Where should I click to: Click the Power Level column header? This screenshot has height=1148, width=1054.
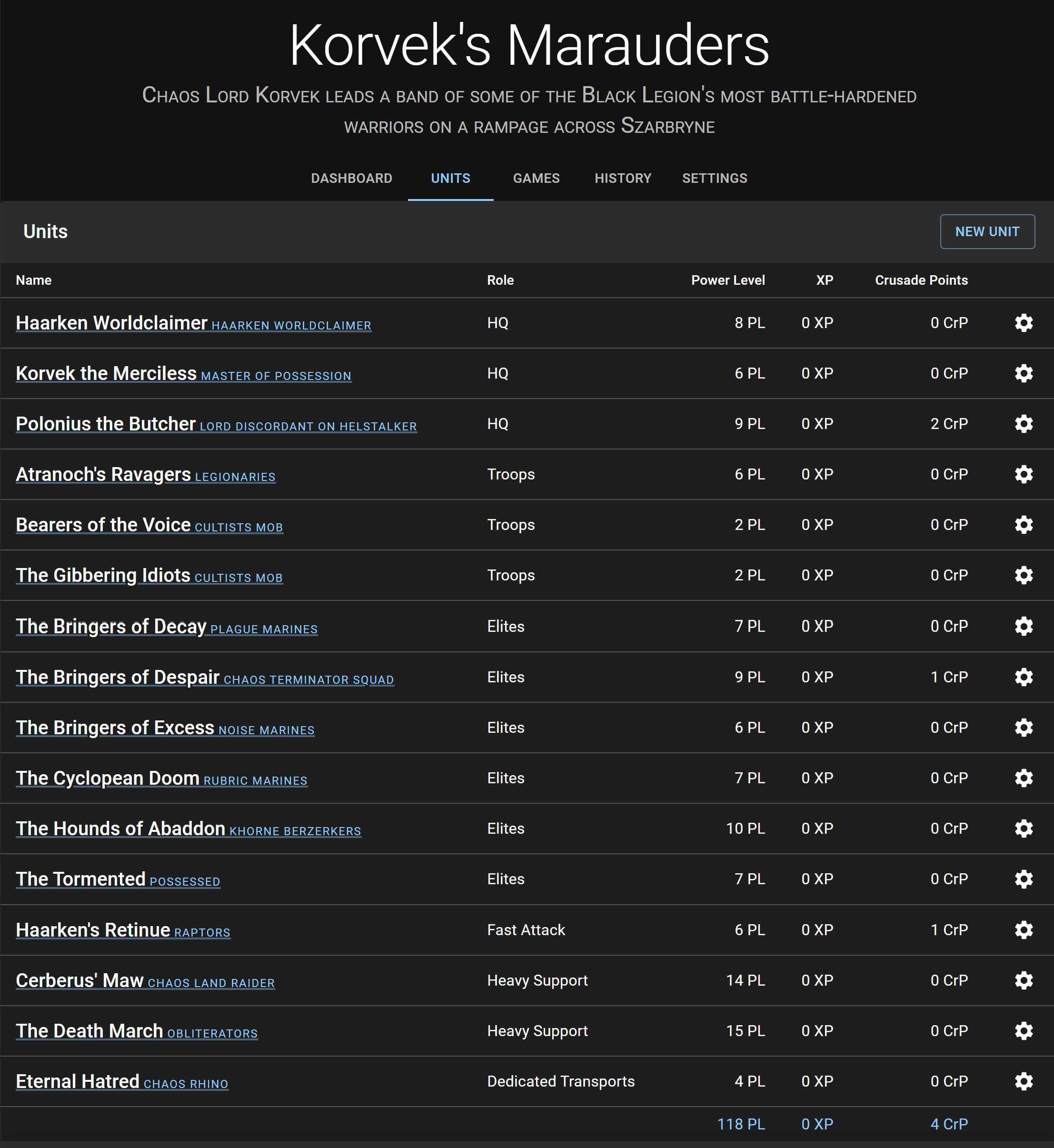point(728,280)
